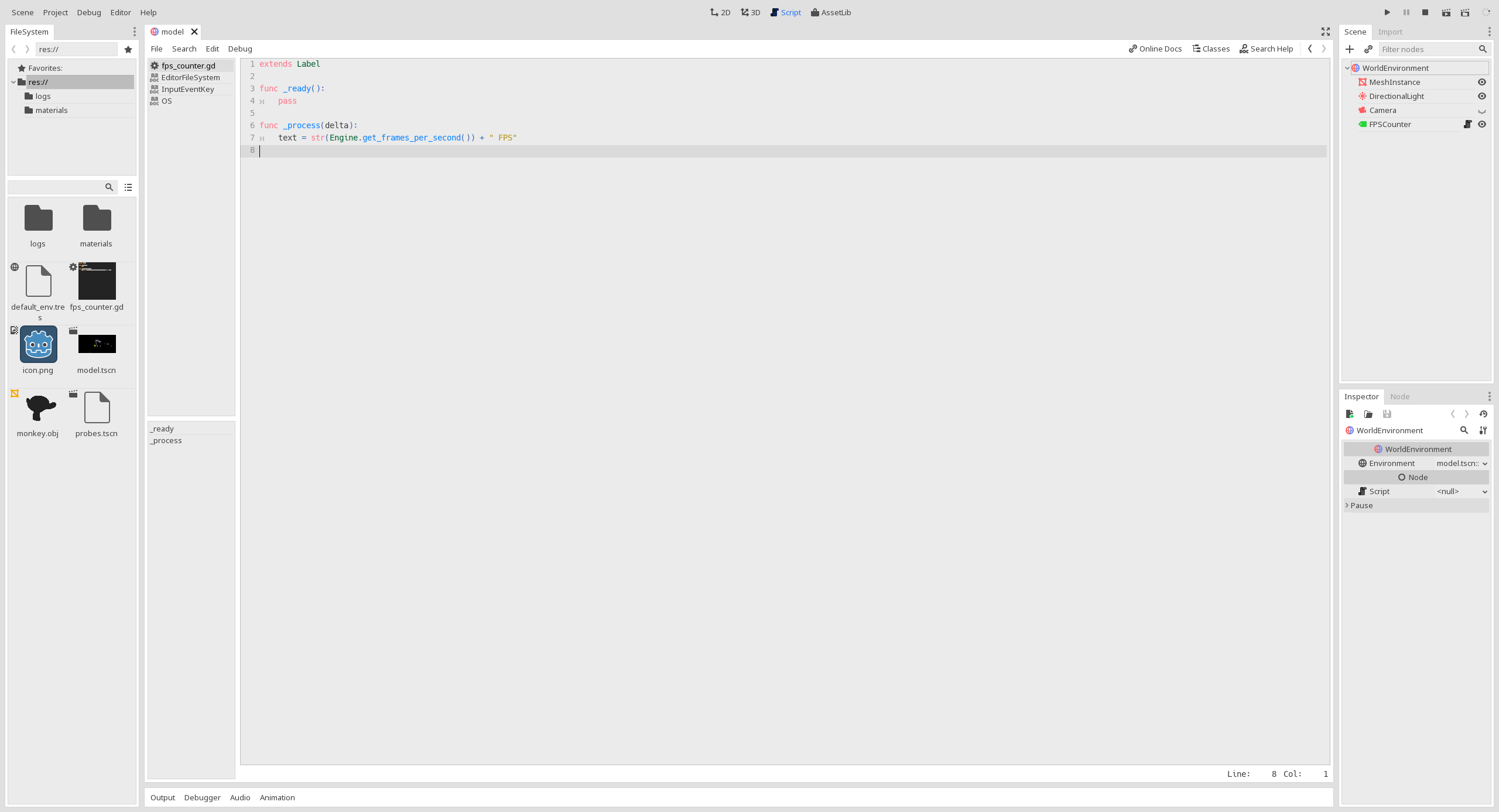Viewport: 1499px width, 812px height.
Task: Select the Script workspace tab
Action: [785, 12]
